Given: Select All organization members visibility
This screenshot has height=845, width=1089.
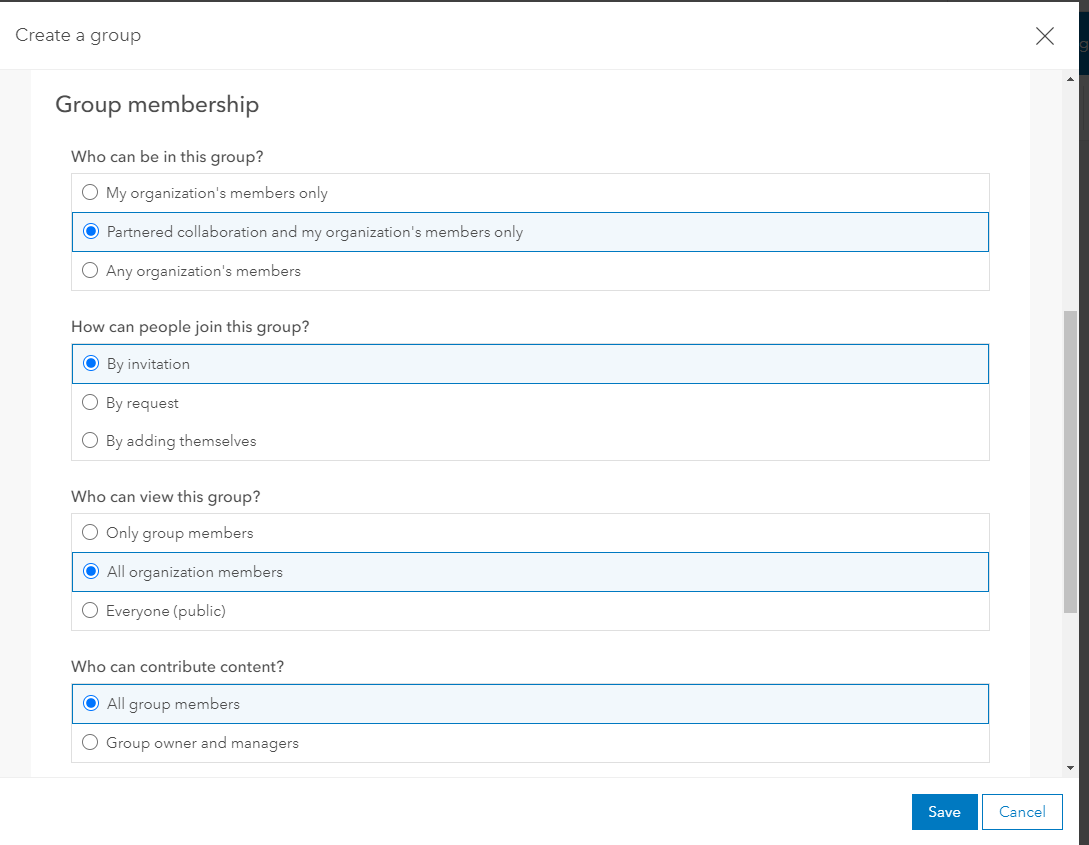Looking at the screenshot, I should (x=91, y=572).
